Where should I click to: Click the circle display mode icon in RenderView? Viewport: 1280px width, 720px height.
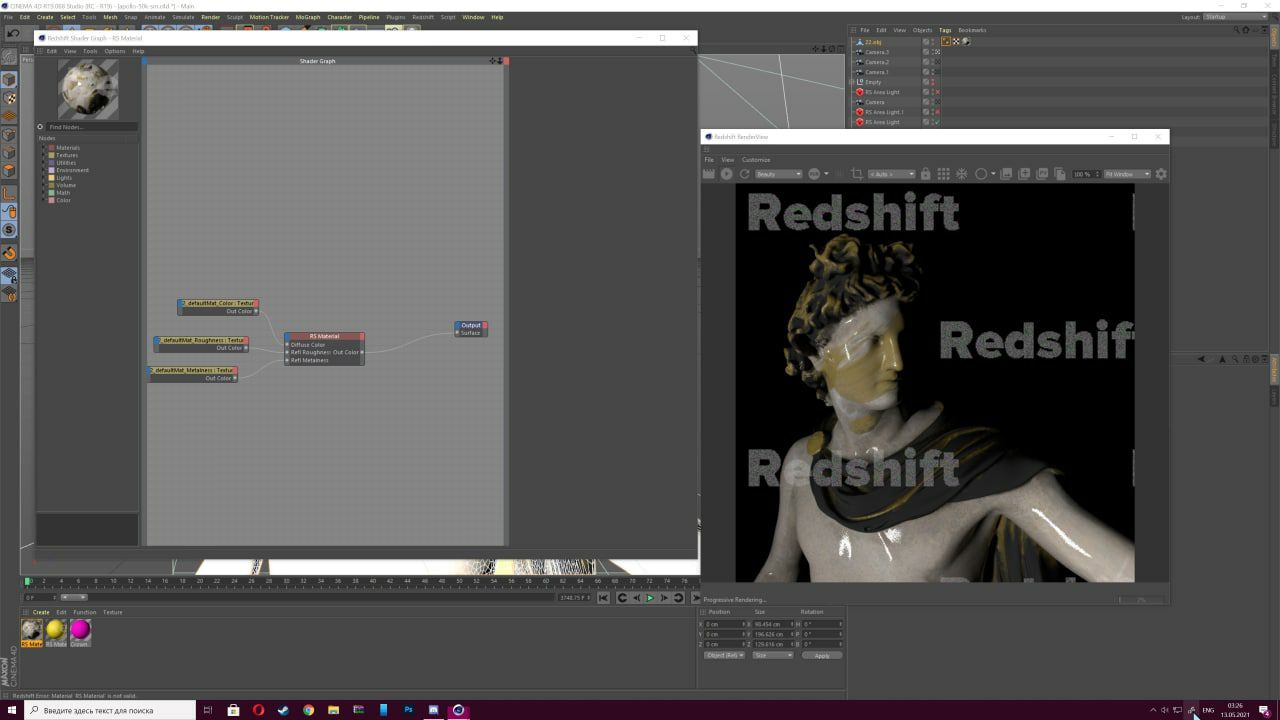[981, 174]
